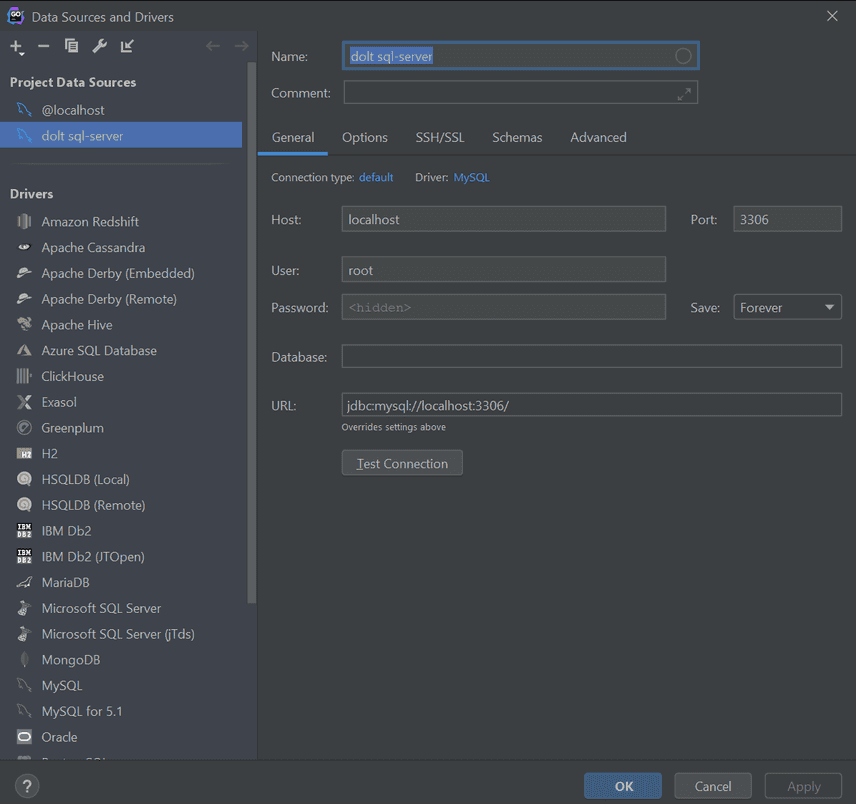Click the Remove data source minus icon
The width and height of the screenshot is (856, 804).
(44, 46)
